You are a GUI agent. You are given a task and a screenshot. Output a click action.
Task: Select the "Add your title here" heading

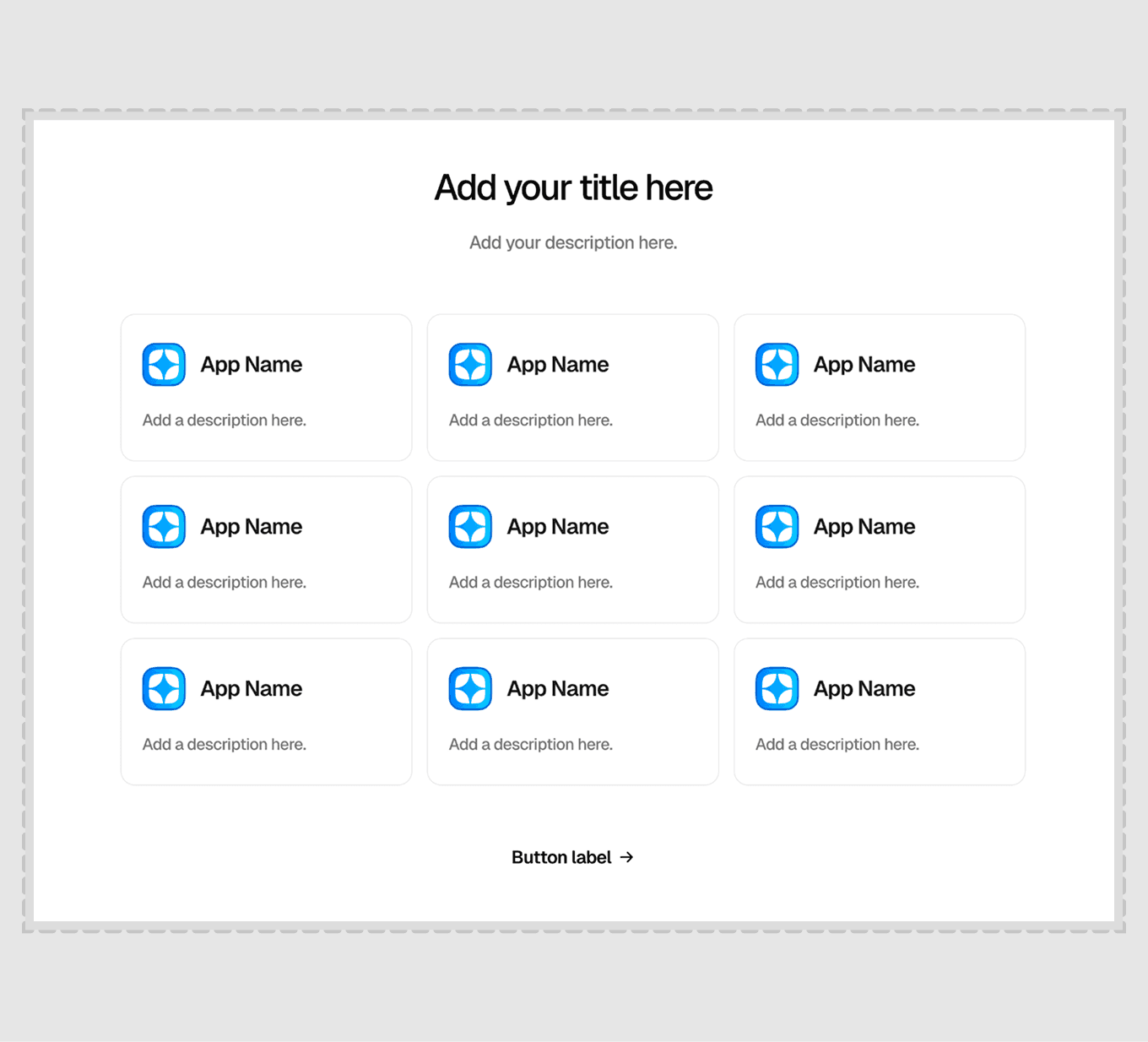573,187
